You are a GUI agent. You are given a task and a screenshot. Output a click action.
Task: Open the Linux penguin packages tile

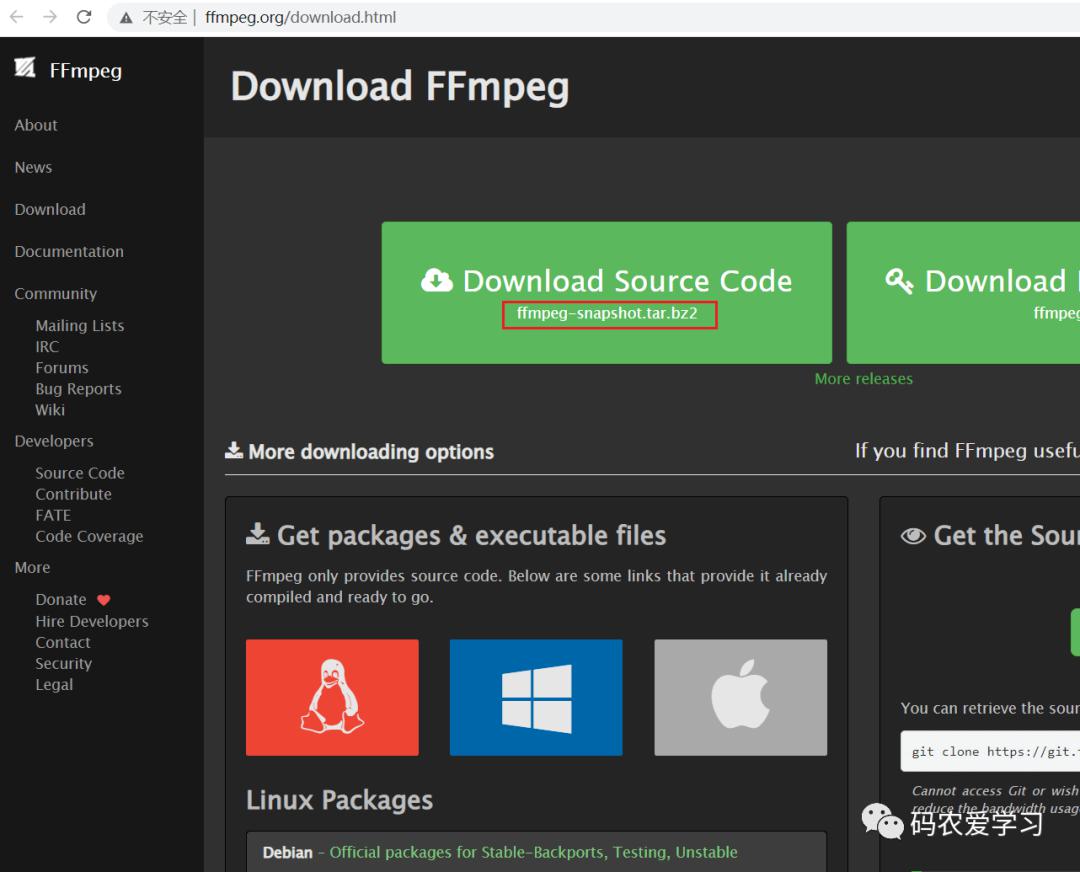332,697
